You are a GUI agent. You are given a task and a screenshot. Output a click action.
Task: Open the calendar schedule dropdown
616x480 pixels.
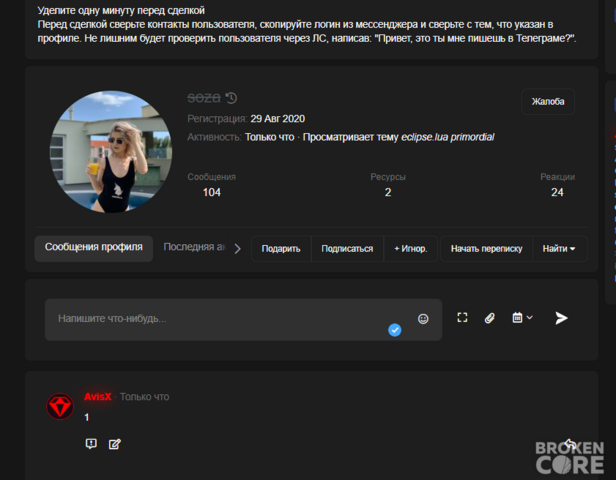pyautogui.click(x=522, y=317)
